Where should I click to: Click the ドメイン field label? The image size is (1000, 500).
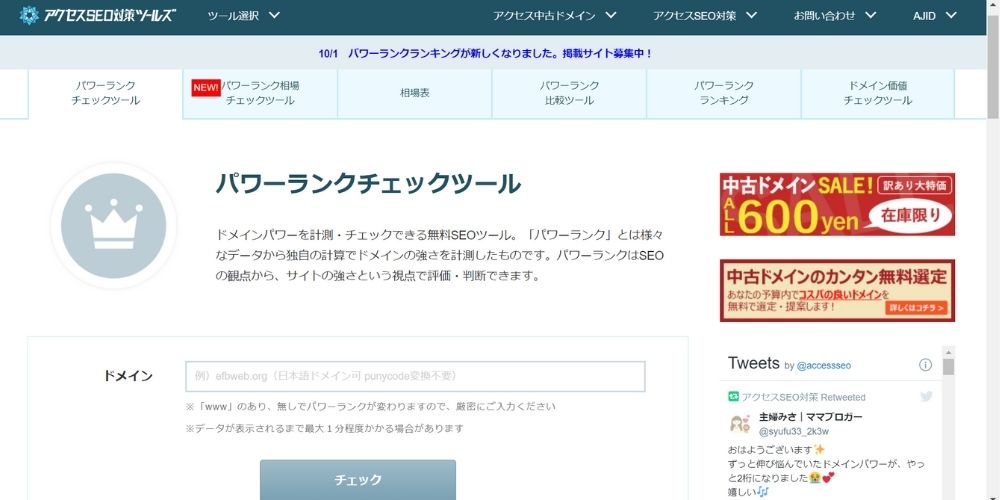click(128, 376)
